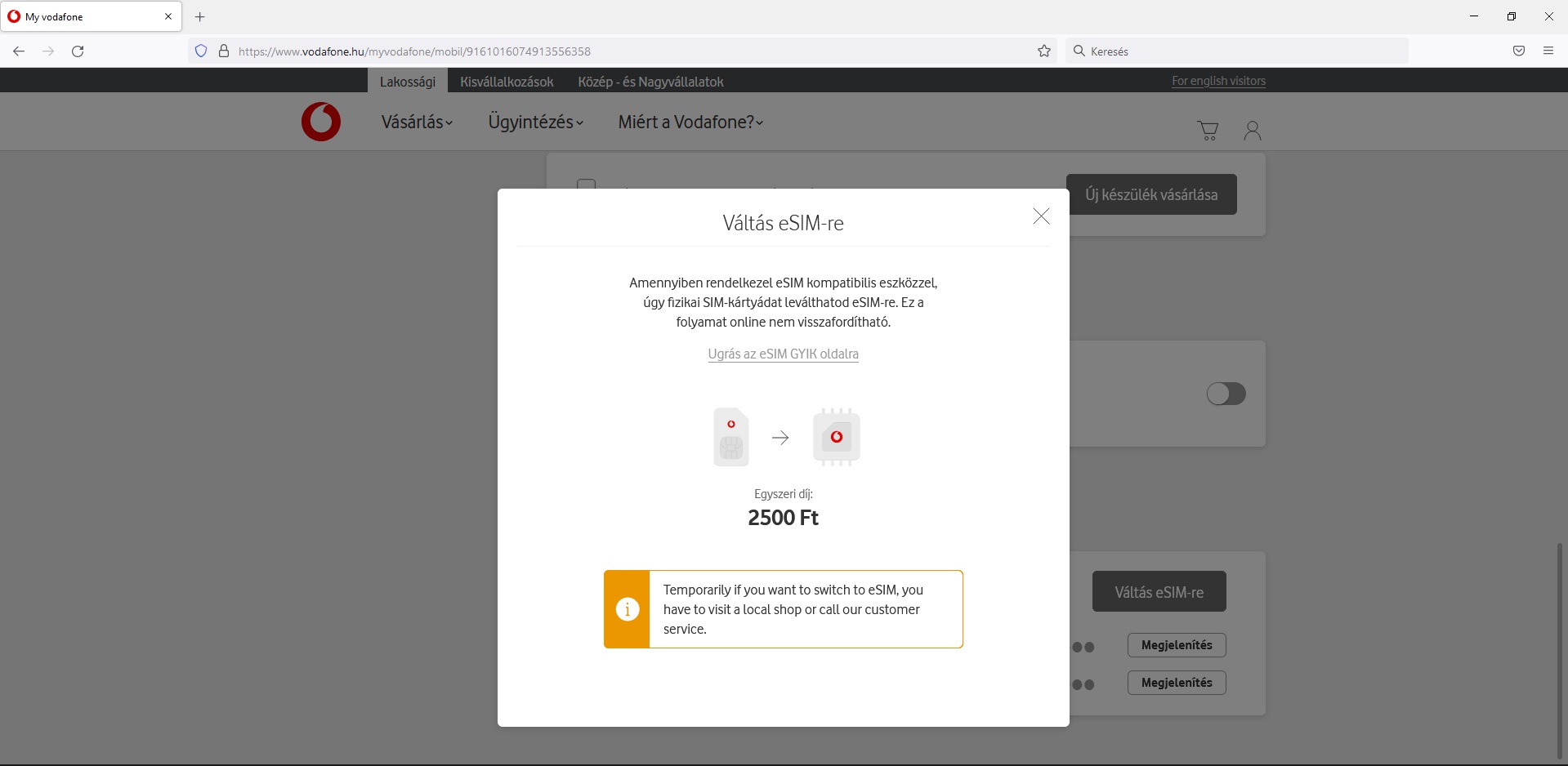Open the browser hamburger menu
Screen dimensions: 1568x766
(x=1548, y=51)
